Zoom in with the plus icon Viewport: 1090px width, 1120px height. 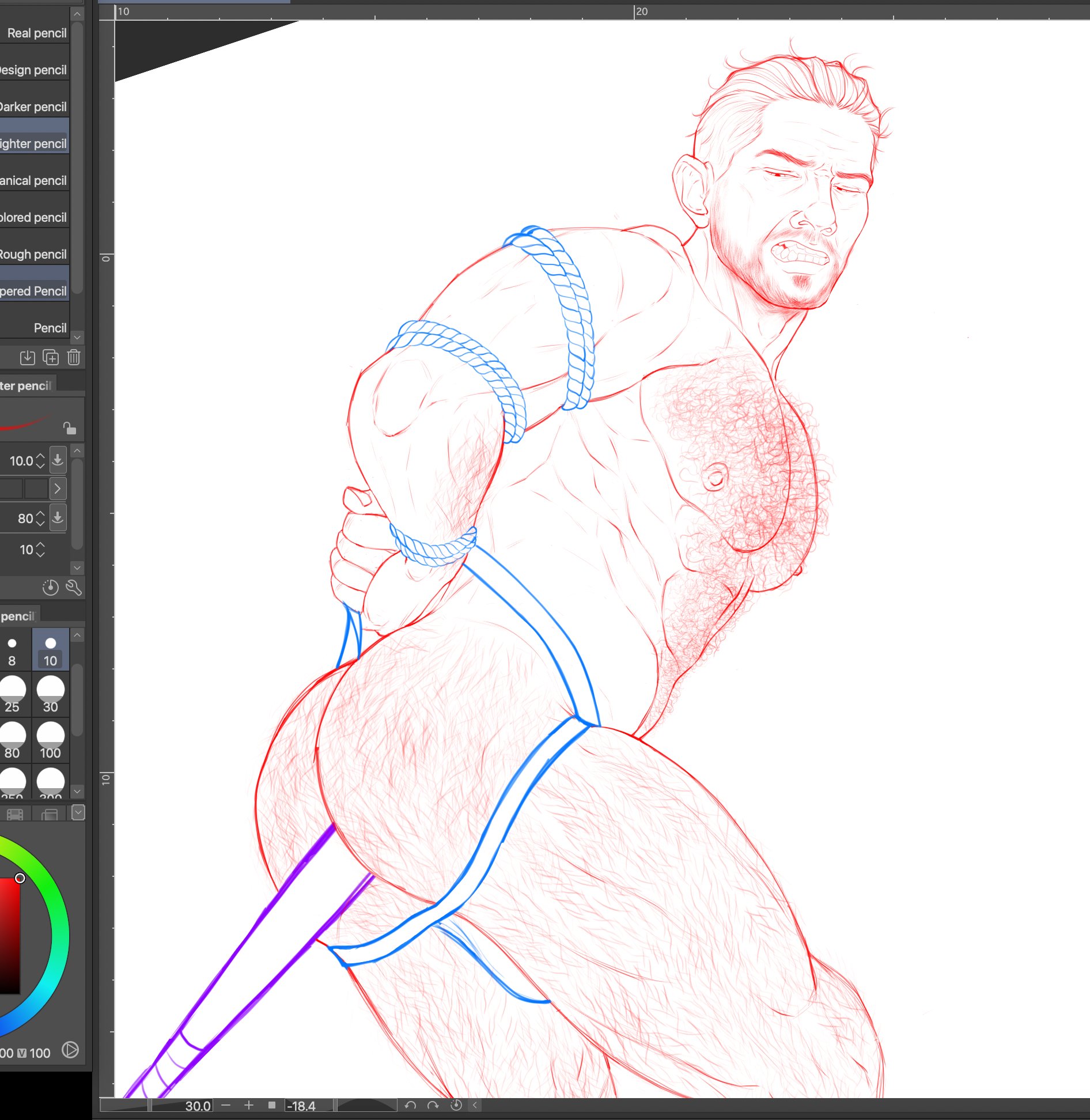point(249,1105)
